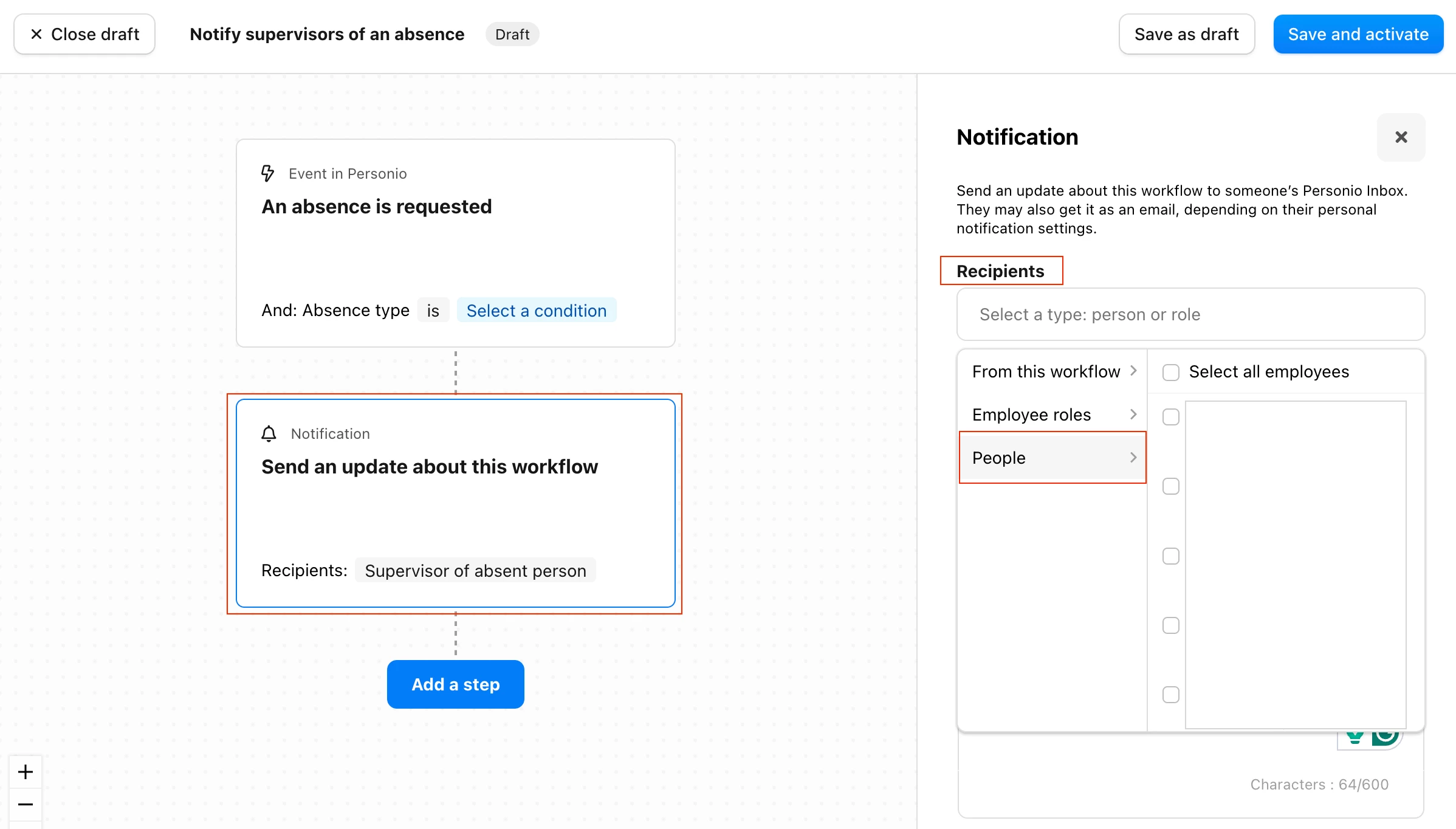Click the bell Notification icon
The width and height of the screenshot is (1456, 829).
pos(269,433)
